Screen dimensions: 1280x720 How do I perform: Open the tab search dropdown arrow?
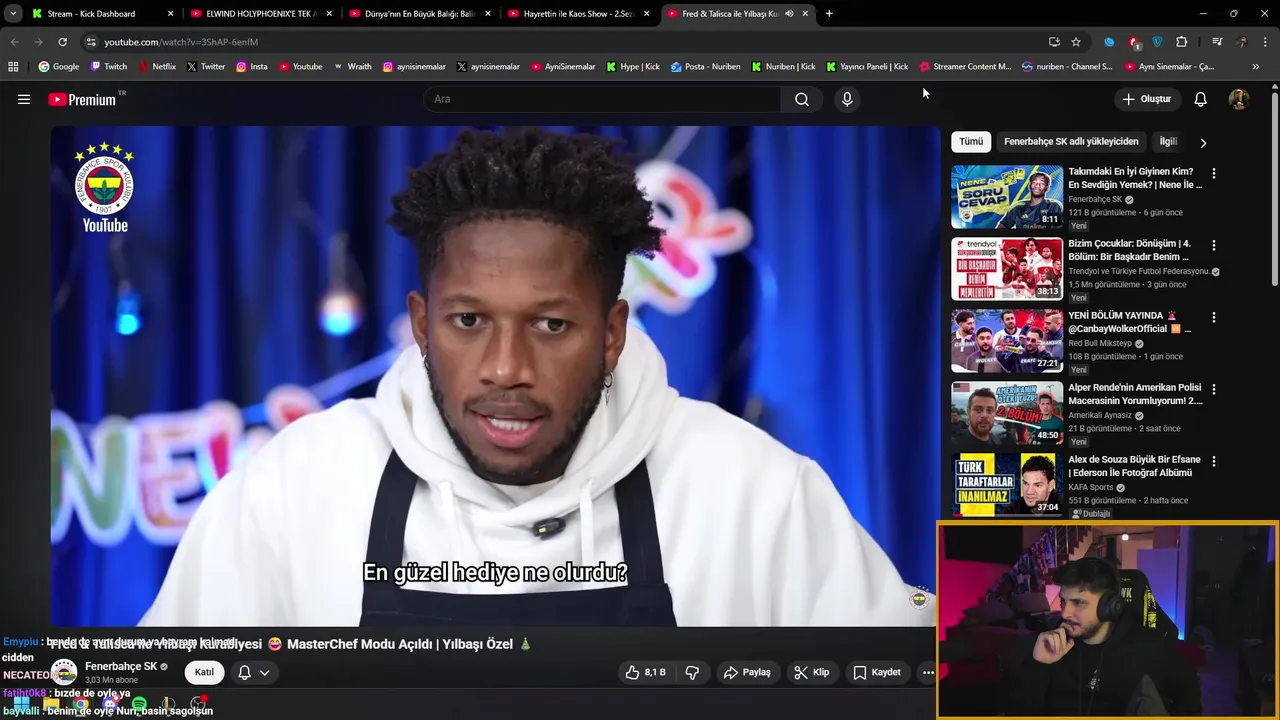13,14
